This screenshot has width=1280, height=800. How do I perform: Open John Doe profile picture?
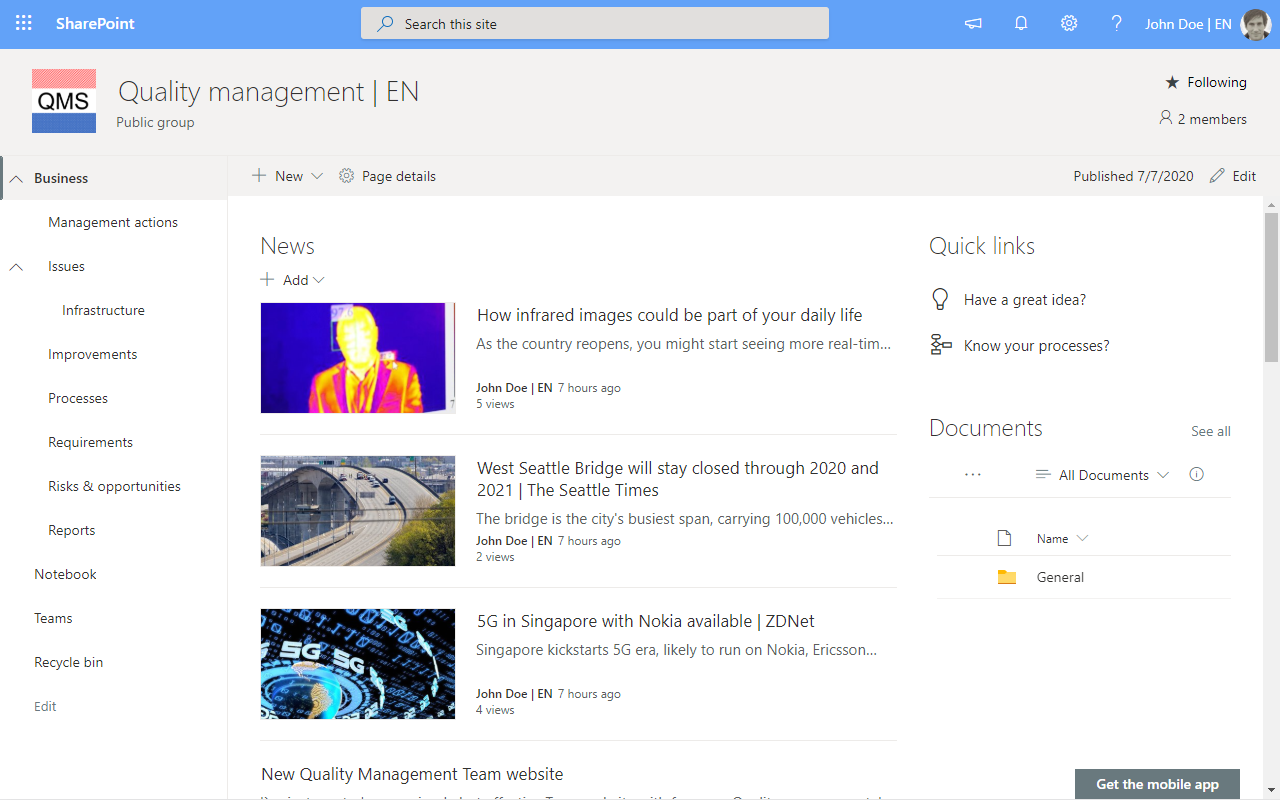[x=1256, y=24]
